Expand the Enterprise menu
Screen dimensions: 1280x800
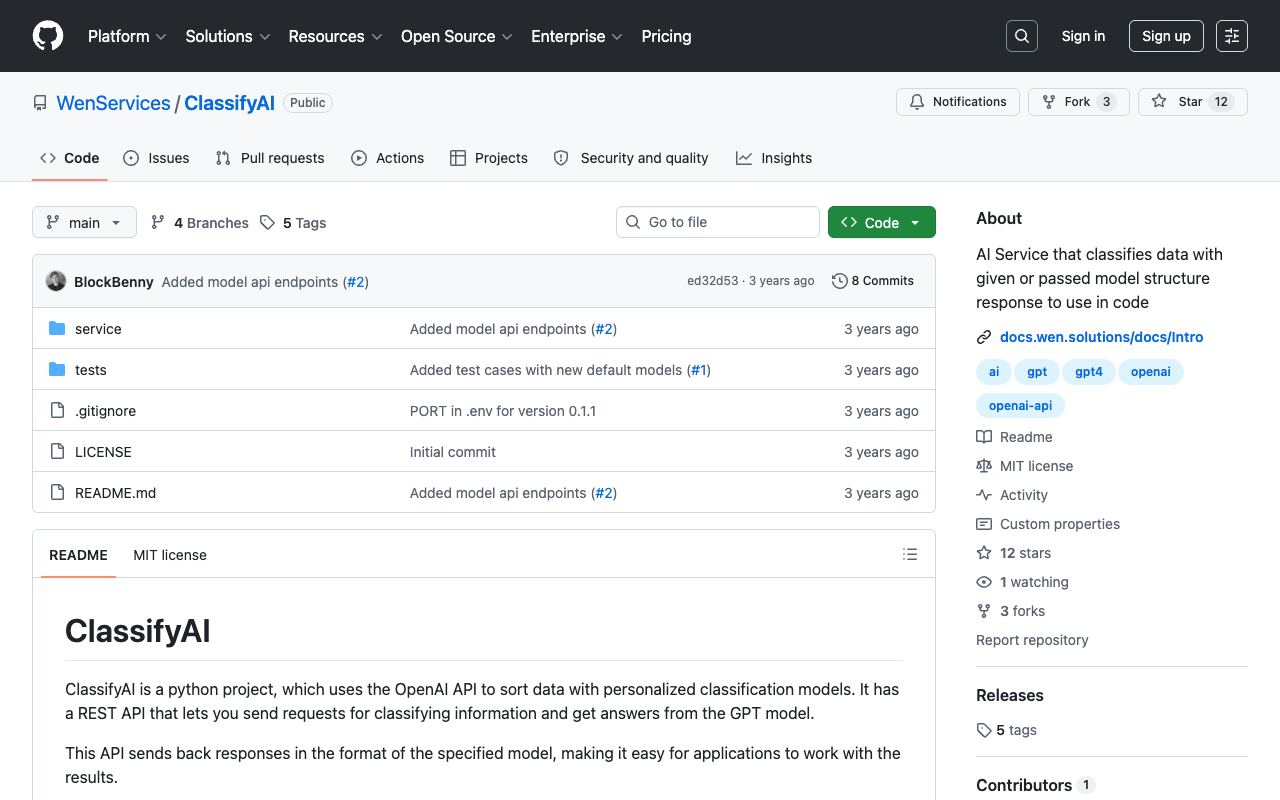577,36
